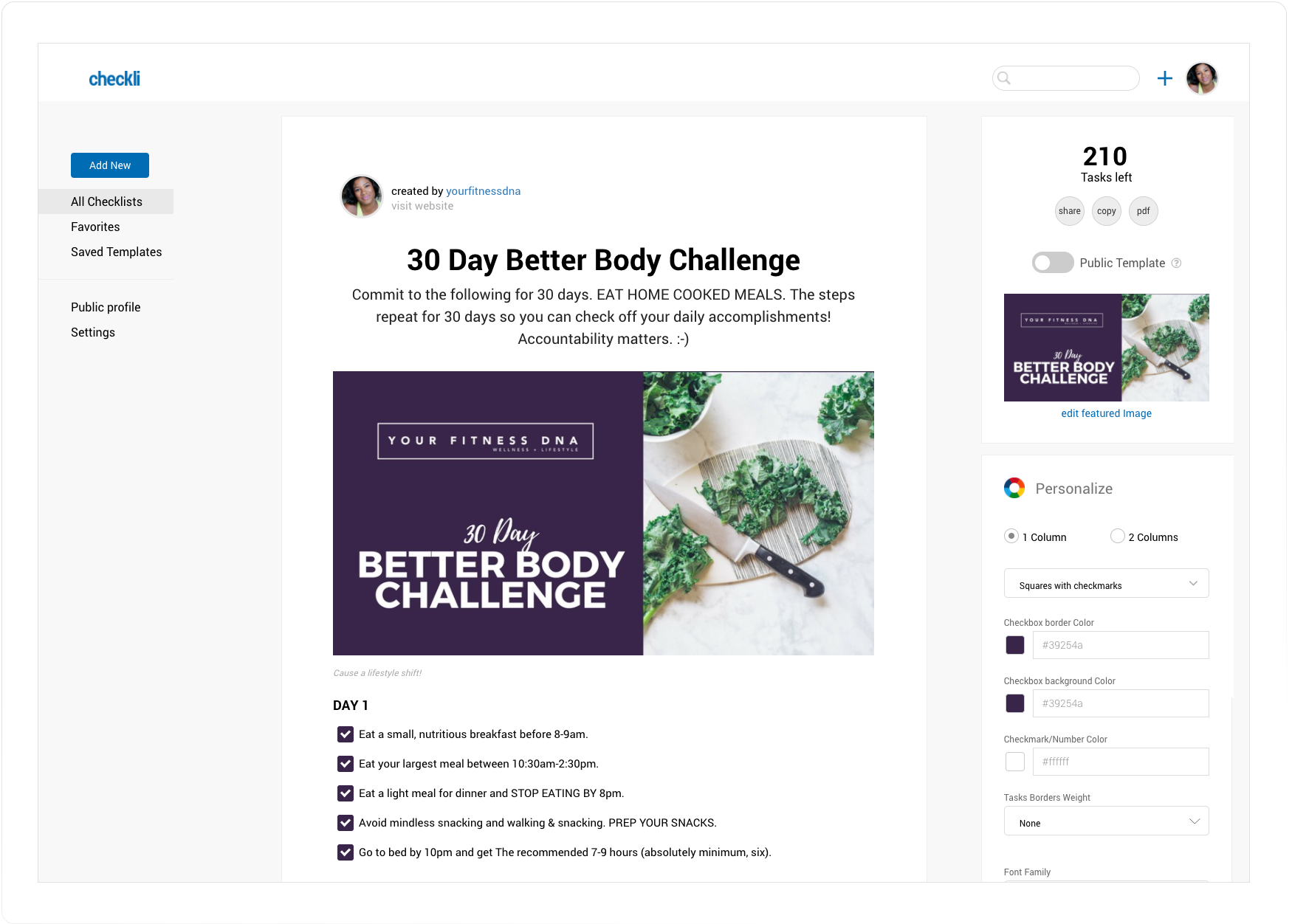Click the Checkbox border Color swatch
This screenshot has width=1292, height=924.
click(1015, 645)
